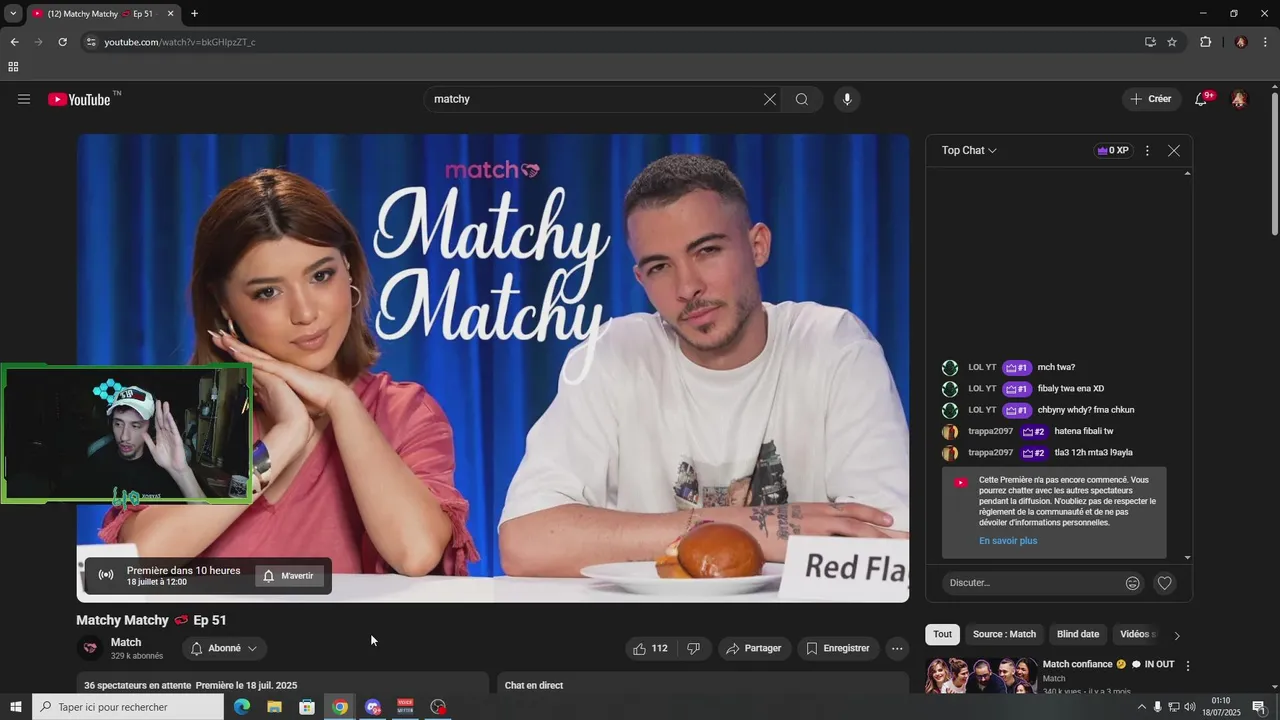Open Match confiance video thumbnail

(x=981, y=676)
